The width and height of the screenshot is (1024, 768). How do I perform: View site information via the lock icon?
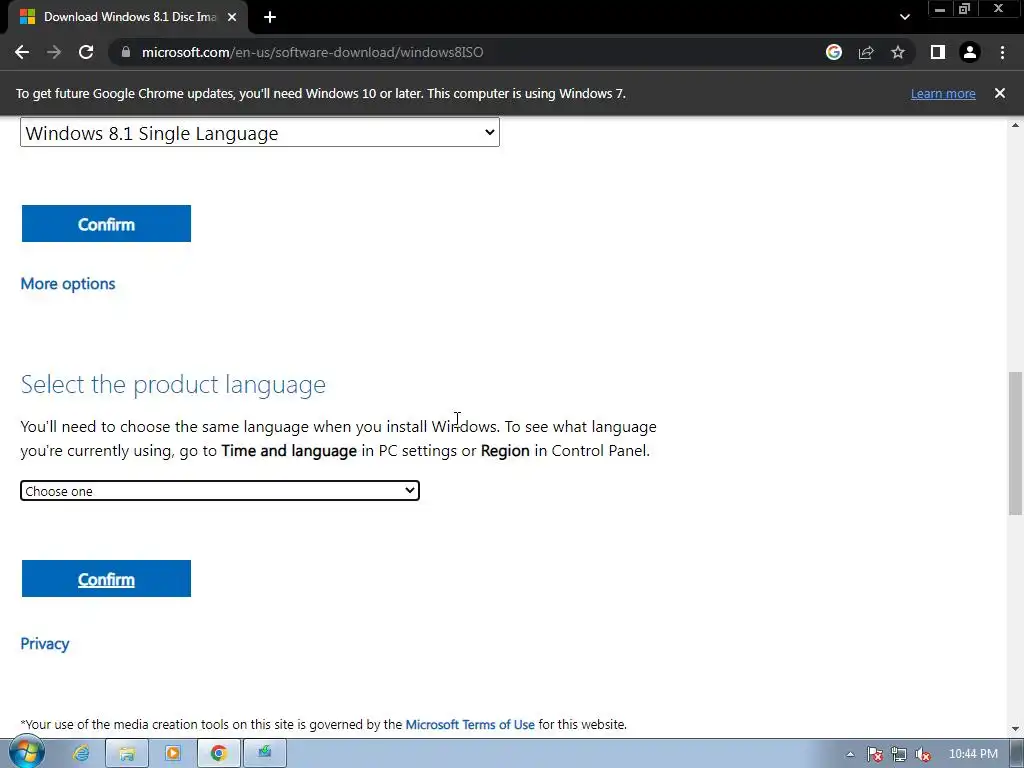click(126, 52)
